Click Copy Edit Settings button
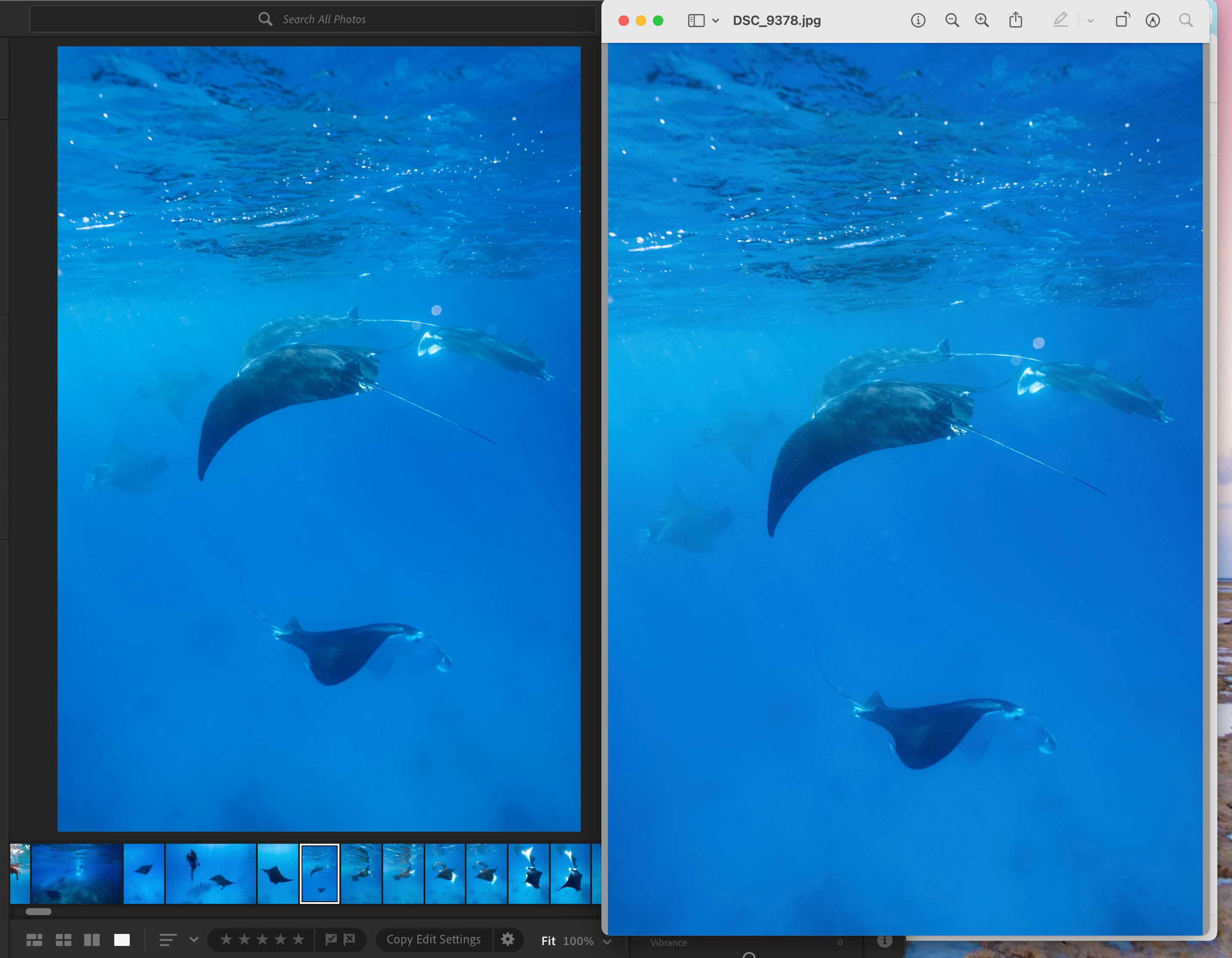Viewport: 1232px width, 958px height. coord(433,940)
